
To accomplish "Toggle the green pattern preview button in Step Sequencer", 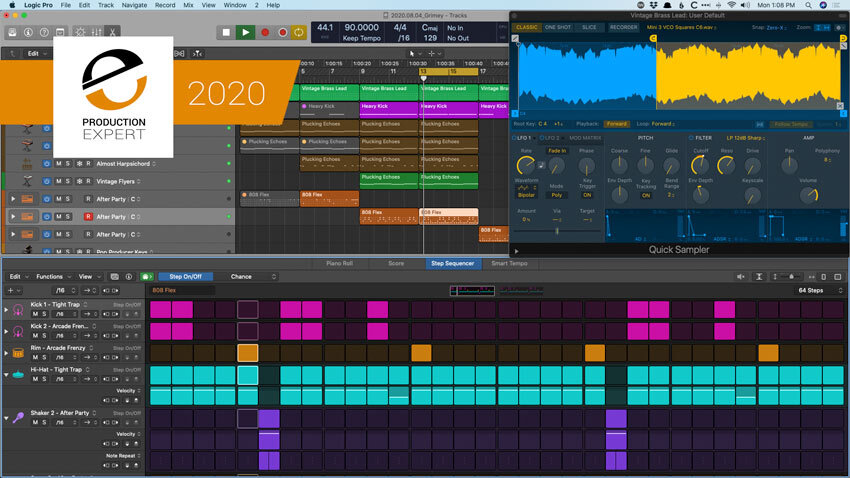I will coord(146,276).
